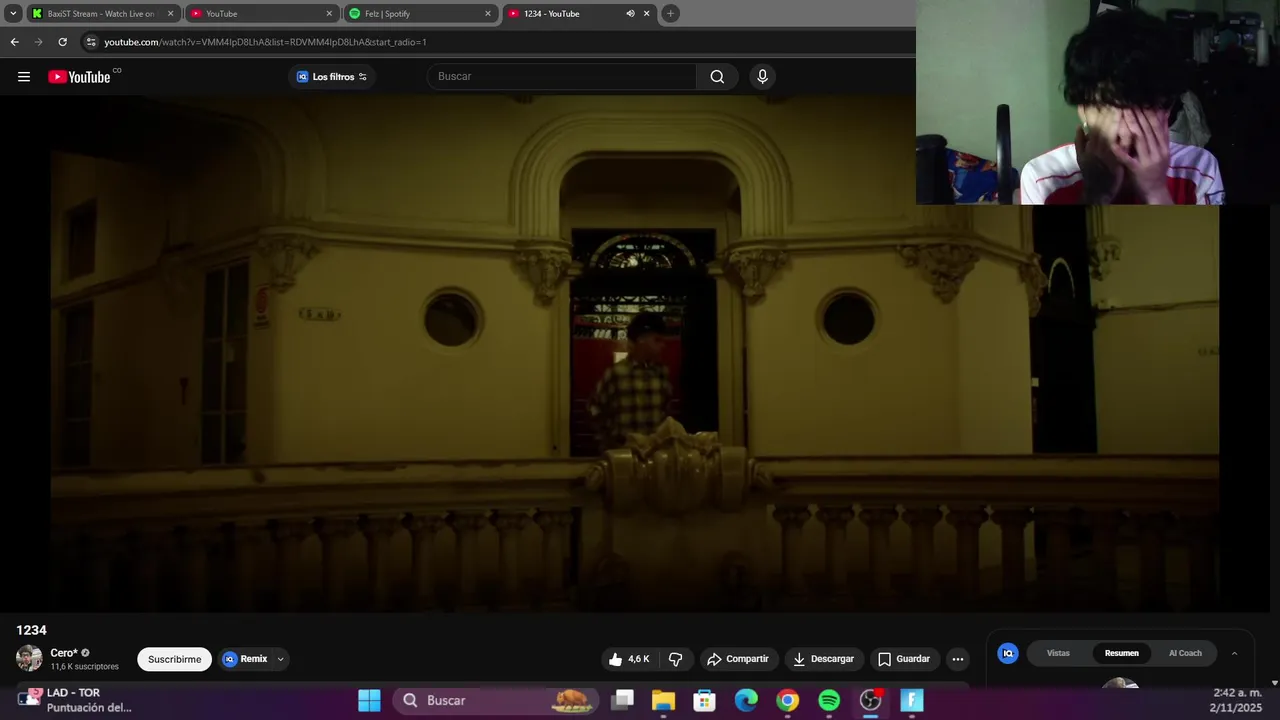This screenshot has height=720, width=1280.
Task: Open the tab search dropdown
Action: pyautogui.click(x=13, y=14)
